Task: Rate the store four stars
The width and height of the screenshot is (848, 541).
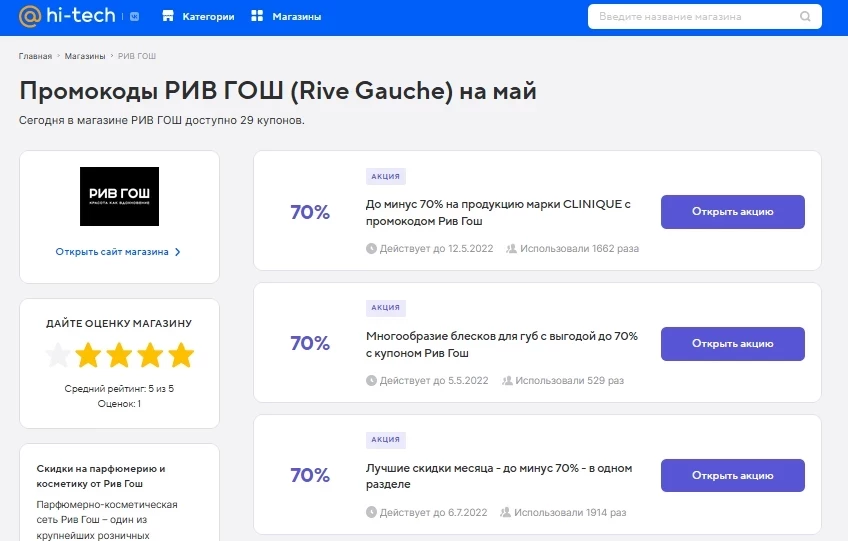Action: tap(150, 355)
